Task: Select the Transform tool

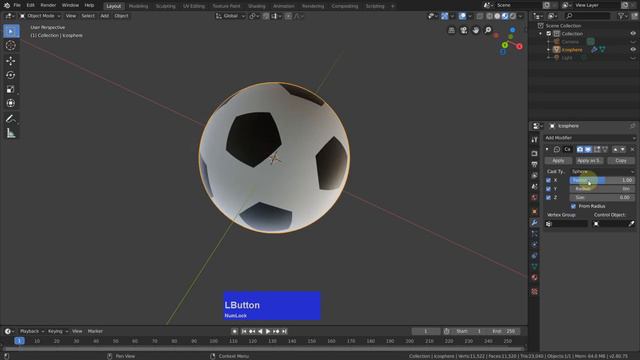Action: pos(11,104)
